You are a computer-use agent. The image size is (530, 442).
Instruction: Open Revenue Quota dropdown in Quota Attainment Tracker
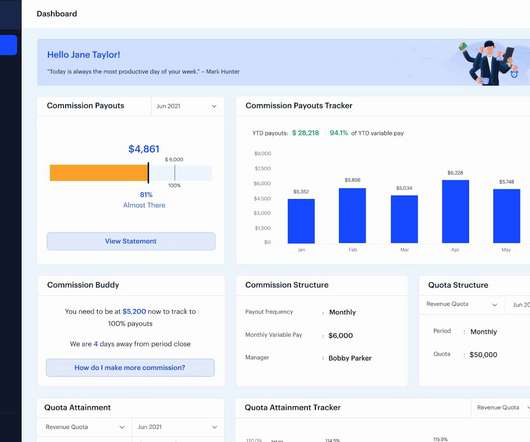(x=502, y=408)
